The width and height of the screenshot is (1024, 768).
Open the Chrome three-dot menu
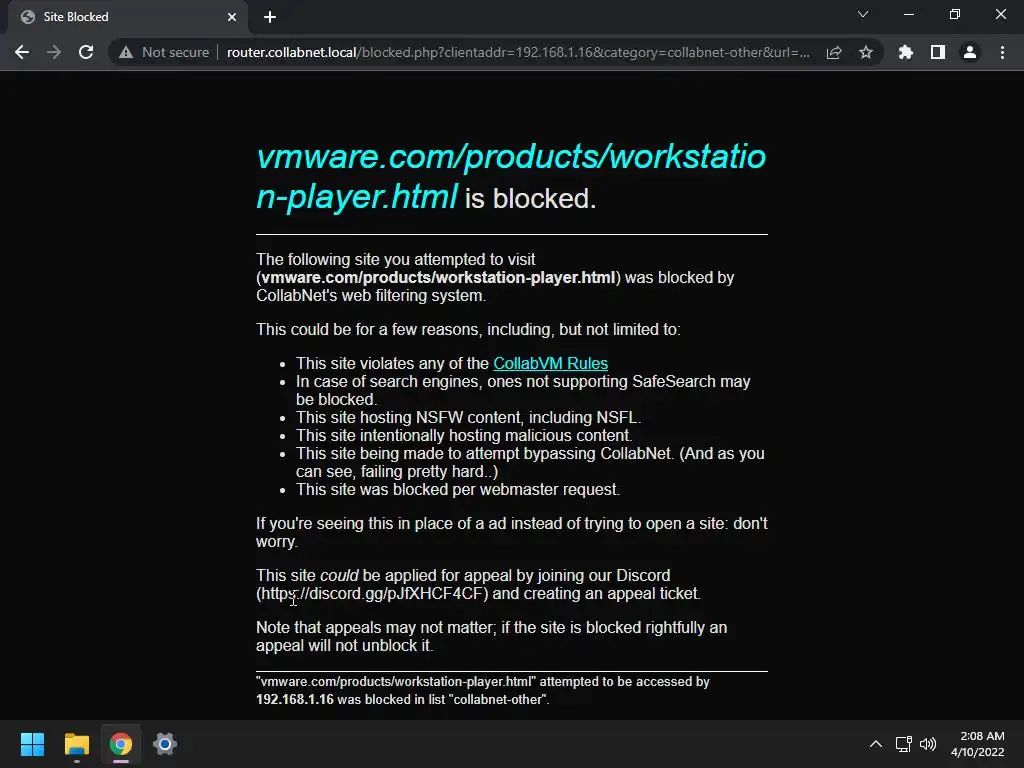click(x=1002, y=52)
